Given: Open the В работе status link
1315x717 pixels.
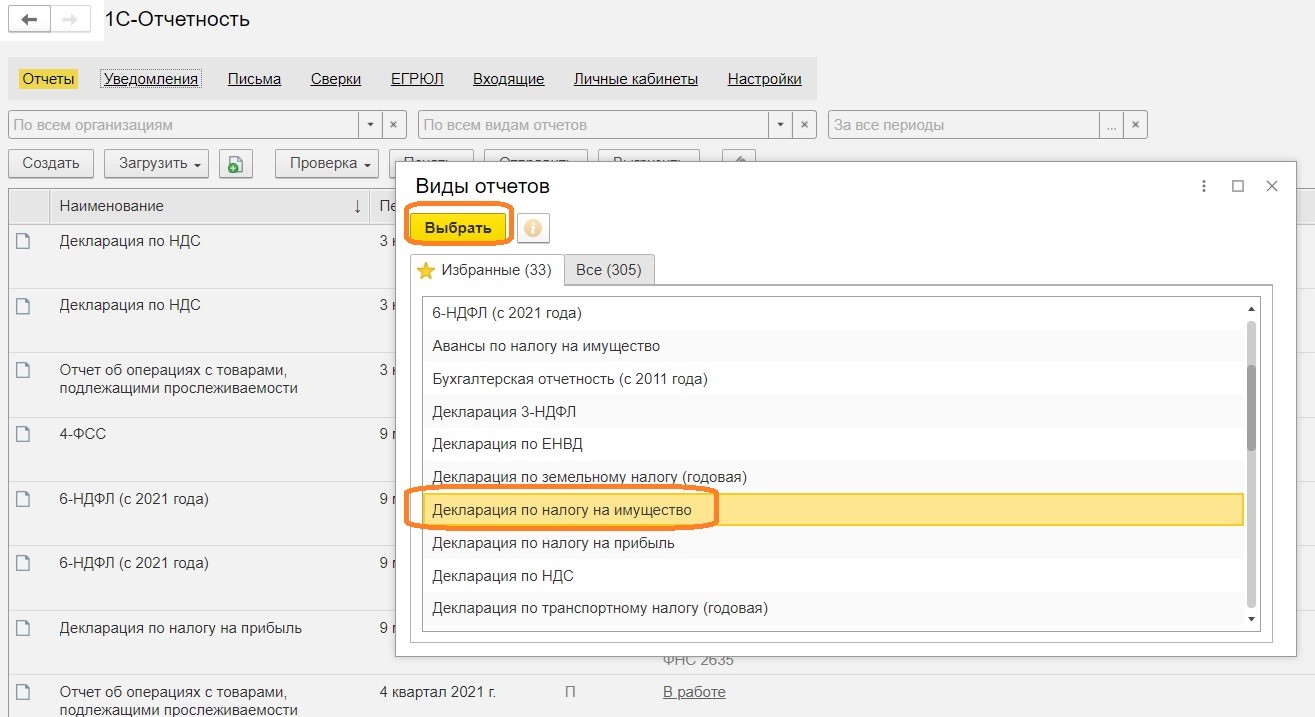Looking at the screenshot, I should pyautogui.click(x=694, y=692).
